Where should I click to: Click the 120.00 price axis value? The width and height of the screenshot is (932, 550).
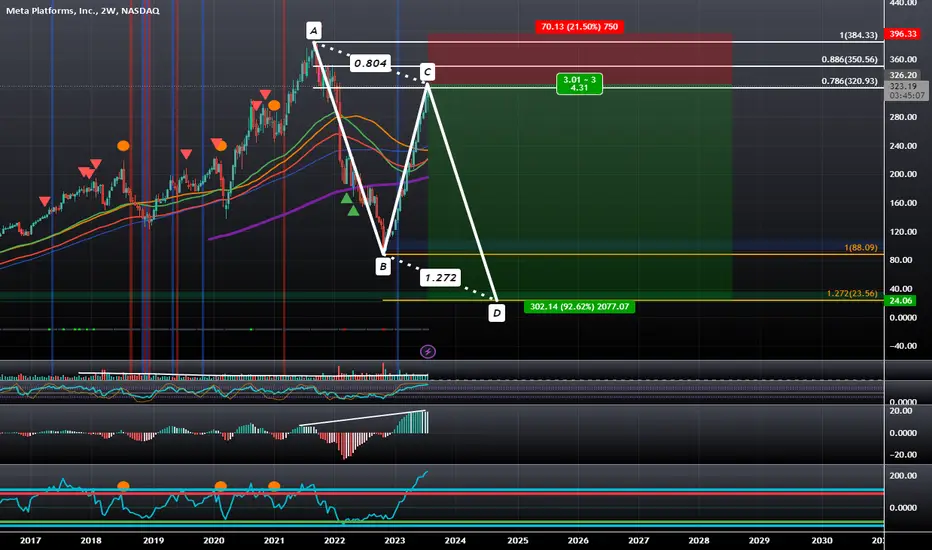coord(903,232)
